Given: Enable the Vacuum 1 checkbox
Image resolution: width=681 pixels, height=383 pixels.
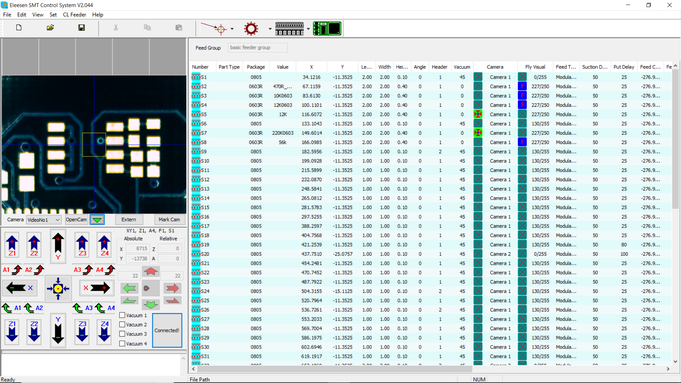Looking at the screenshot, I should click(122, 315).
